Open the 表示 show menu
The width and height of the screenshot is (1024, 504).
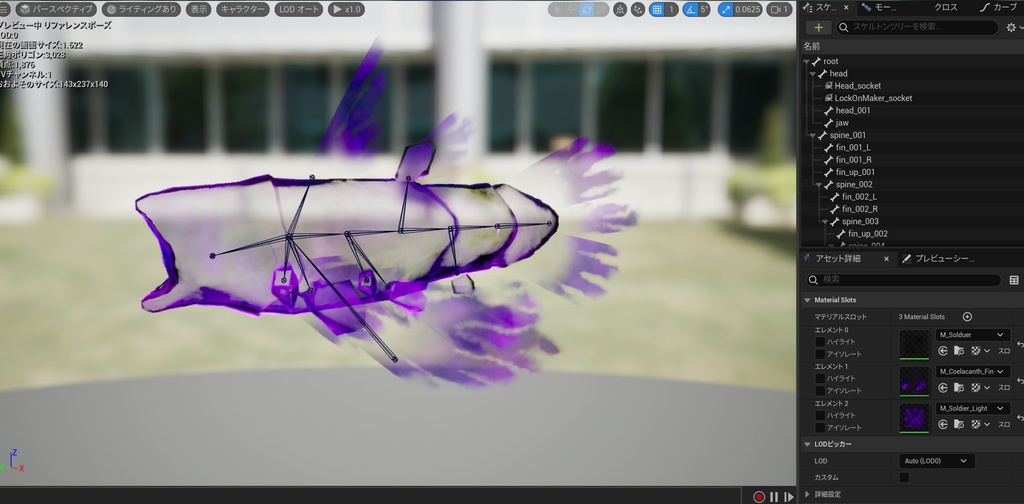[199, 10]
